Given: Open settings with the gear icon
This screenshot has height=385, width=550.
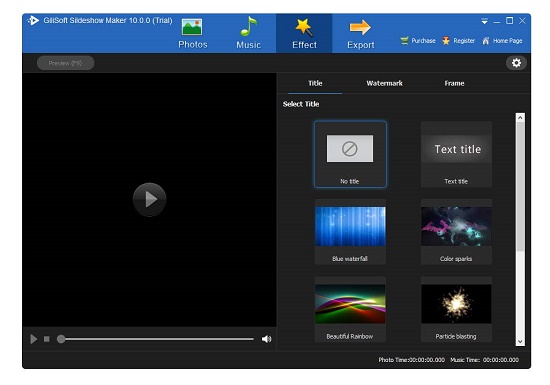Looking at the screenshot, I should click(x=516, y=63).
